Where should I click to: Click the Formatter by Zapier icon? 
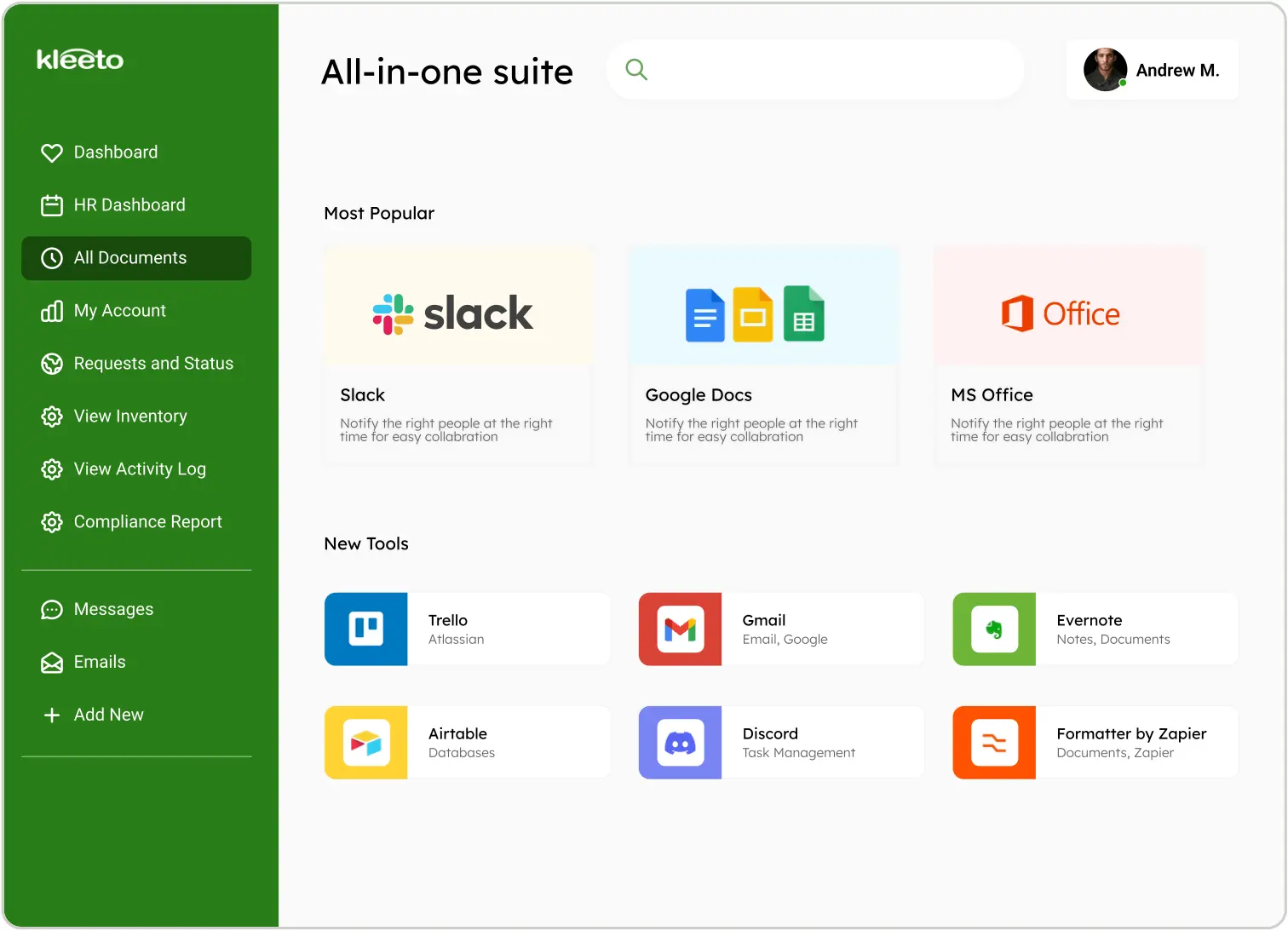pyautogui.click(x=994, y=742)
